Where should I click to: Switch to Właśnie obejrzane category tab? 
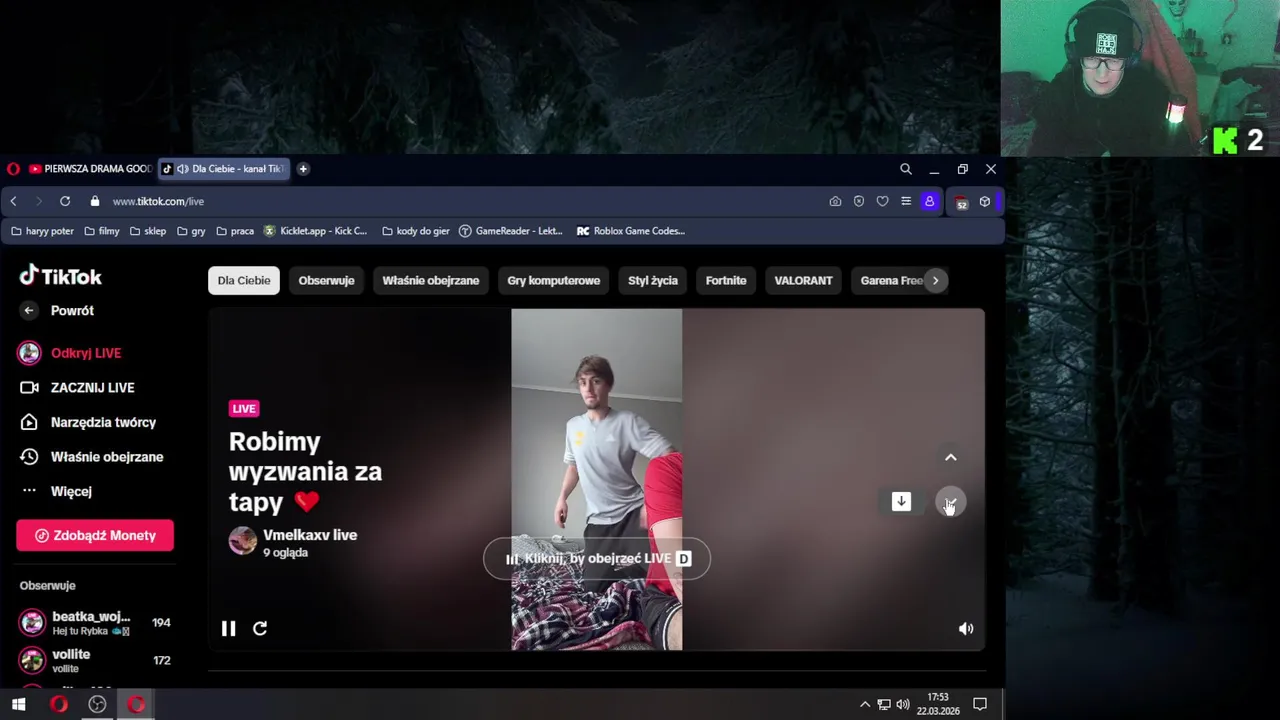coord(431,280)
